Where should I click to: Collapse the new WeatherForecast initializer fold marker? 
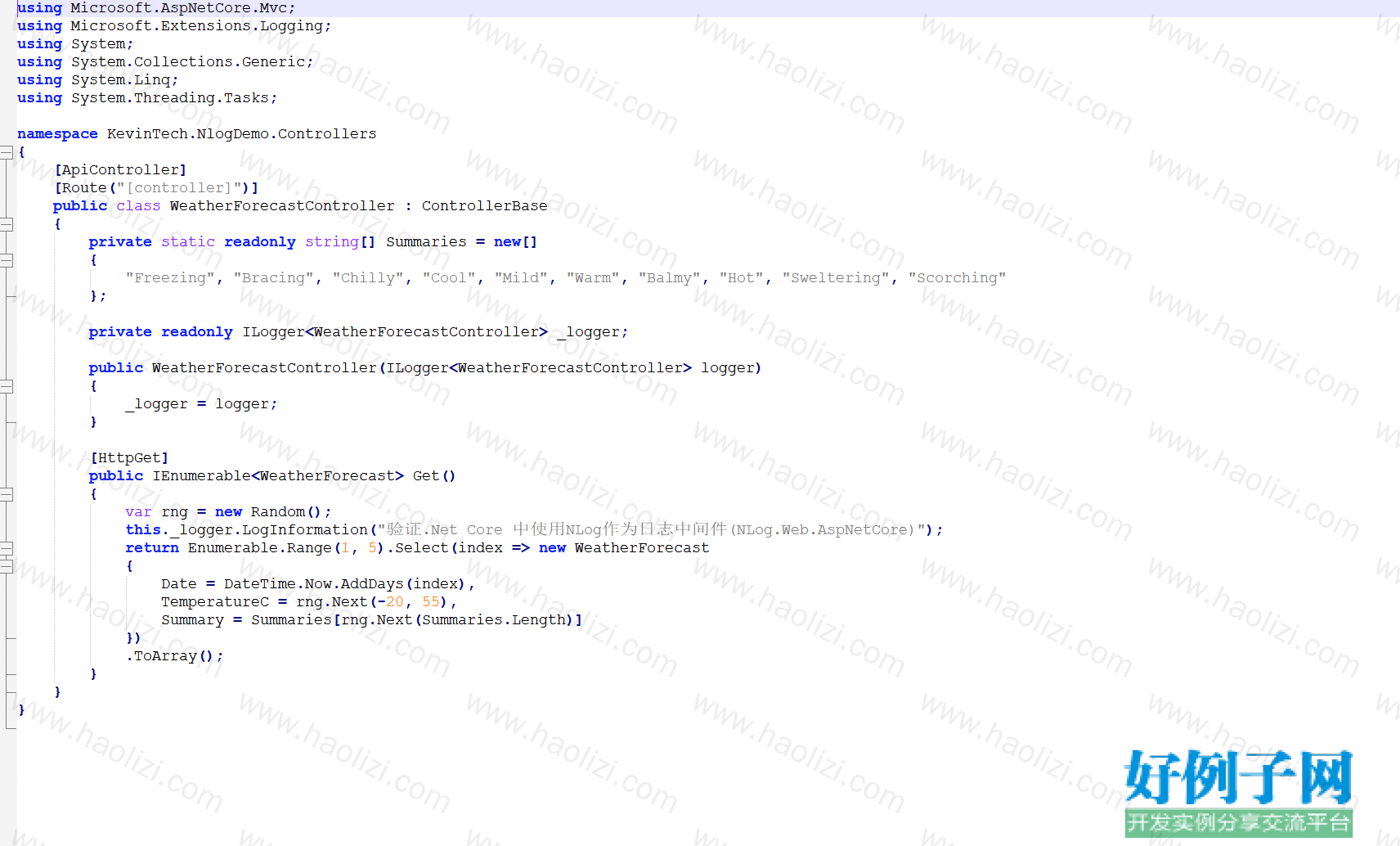(7, 566)
